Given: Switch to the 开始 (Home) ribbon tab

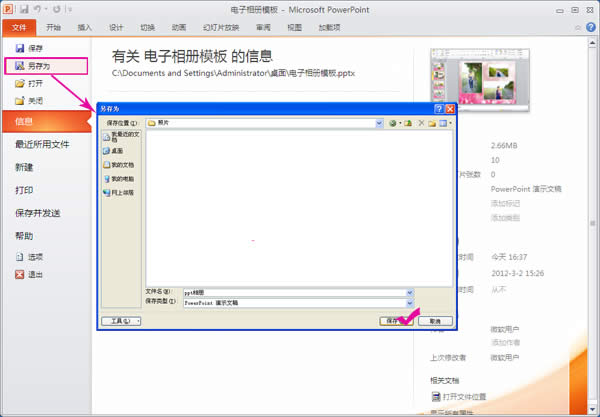Looking at the screenshot, I should point(54,27).
